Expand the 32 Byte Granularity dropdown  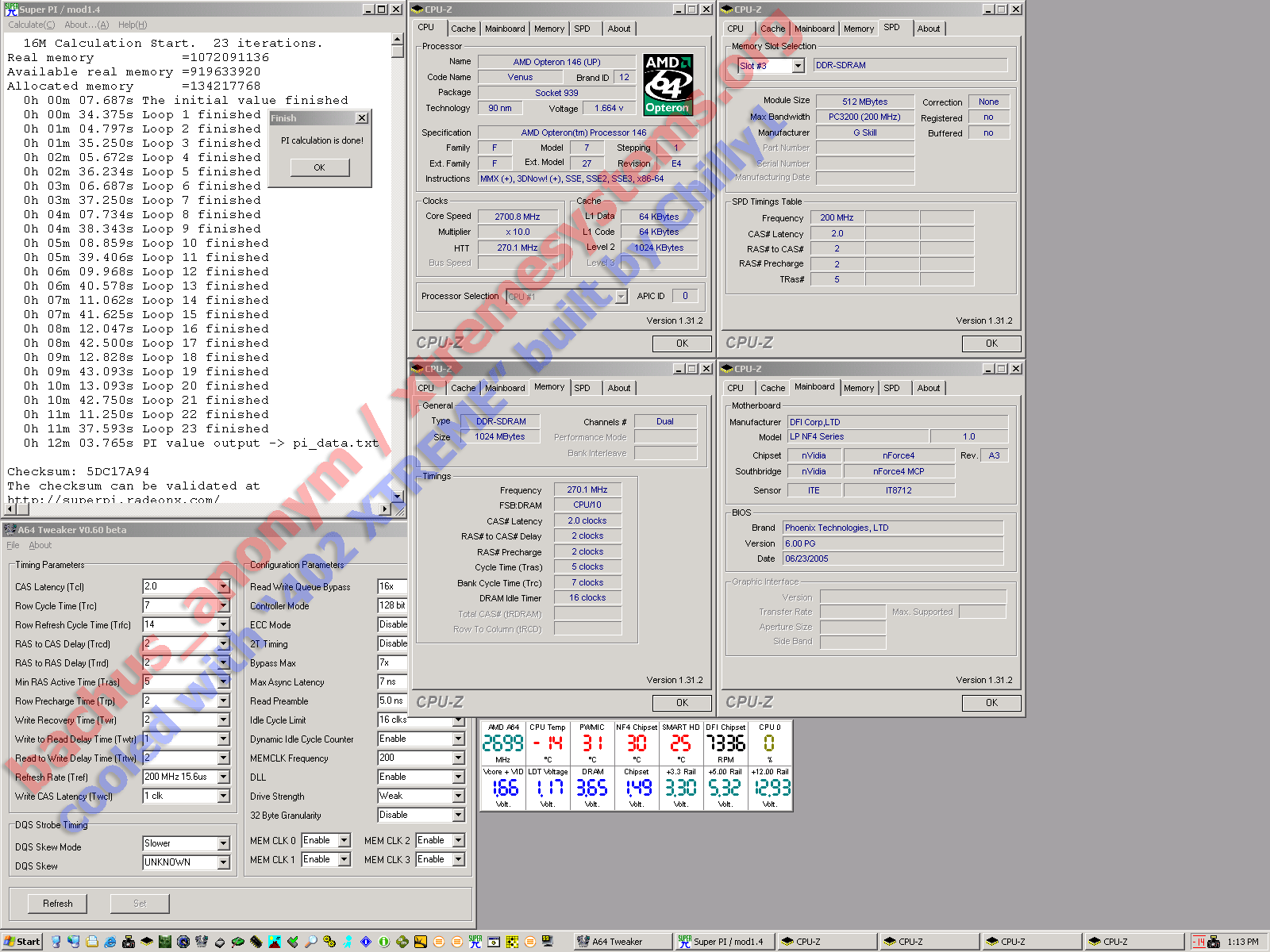pos(459,815)
